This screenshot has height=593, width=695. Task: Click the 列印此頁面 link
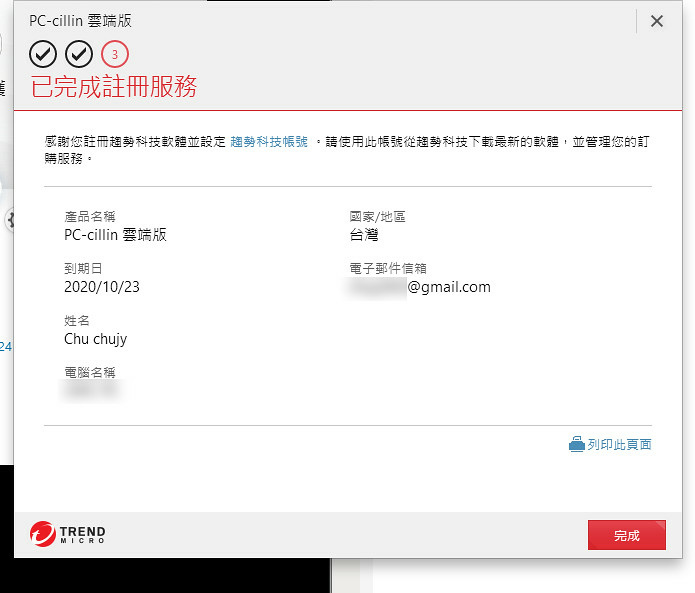pos(619,444)
